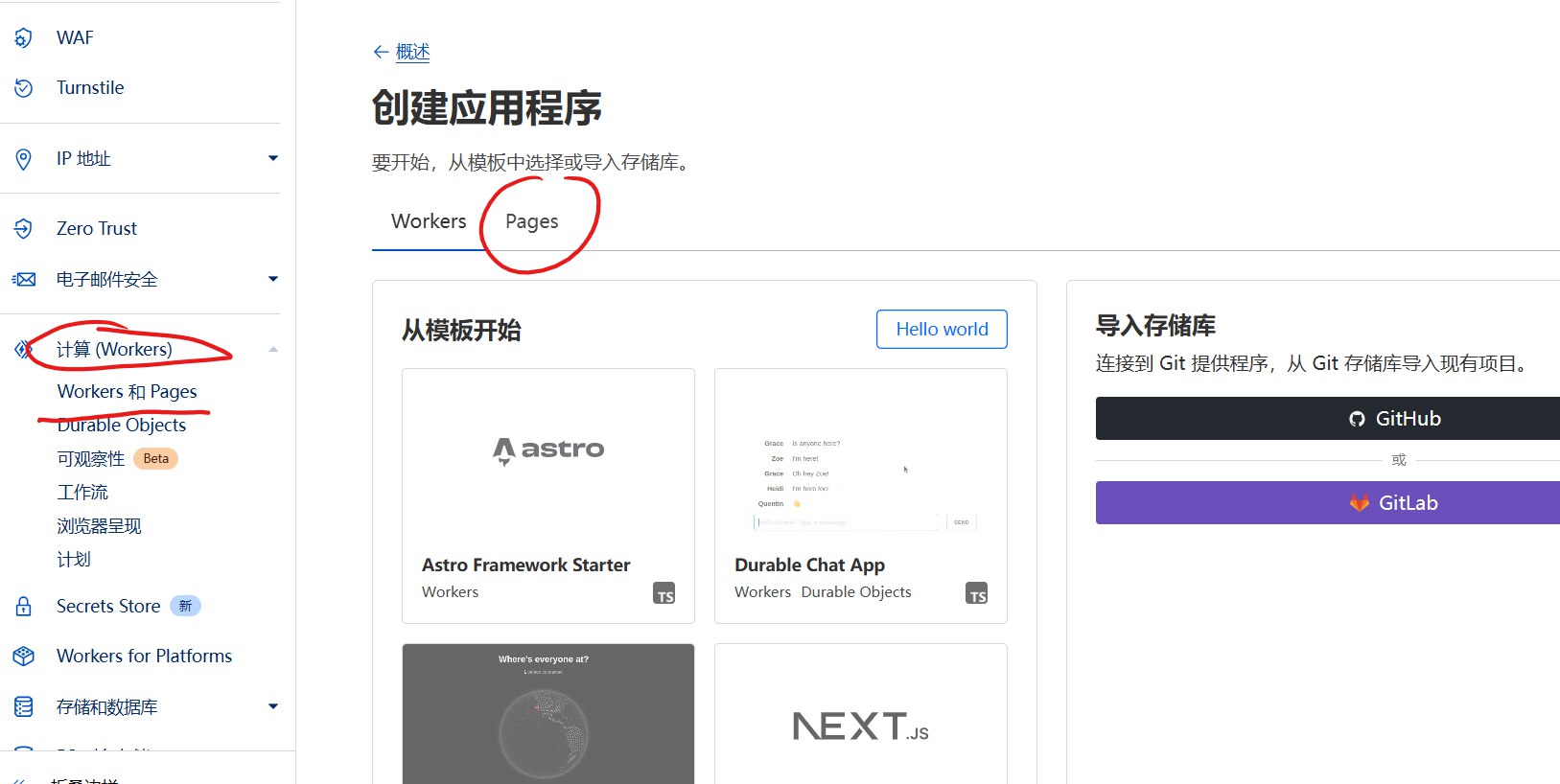Screen dimensions: 1560x784
Task: Click the 概述 back link
Action: tap(413, 52)
